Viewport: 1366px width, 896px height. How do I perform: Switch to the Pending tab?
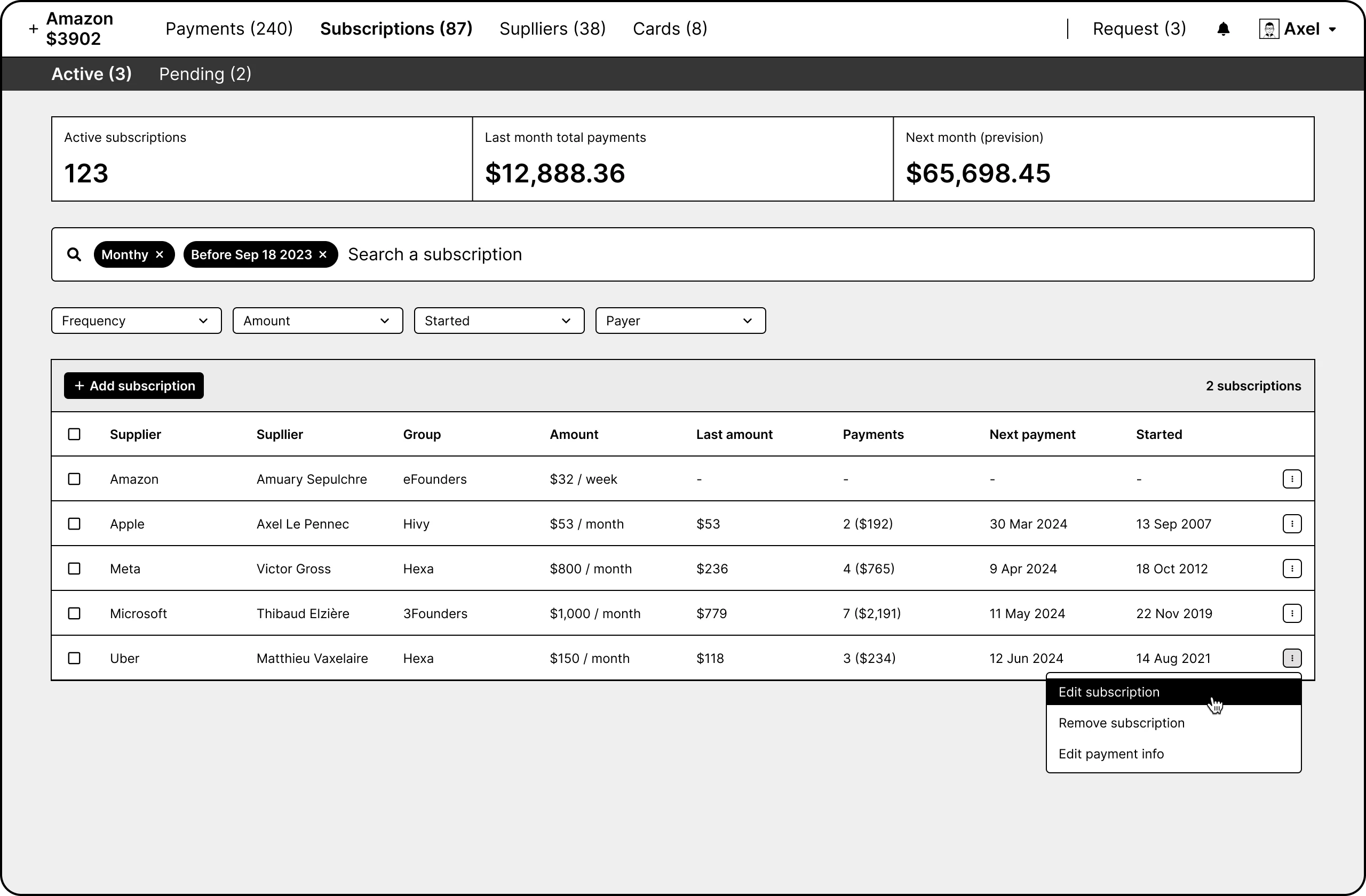205,74
